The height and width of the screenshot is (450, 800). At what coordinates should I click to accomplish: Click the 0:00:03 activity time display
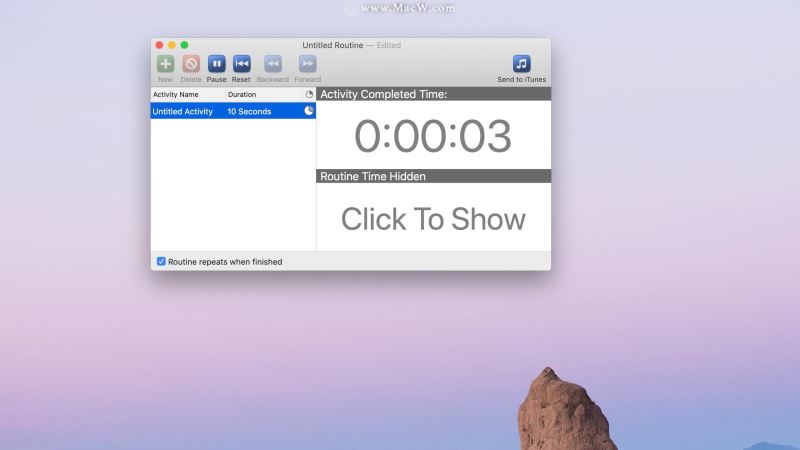click(x=433, y=136)
